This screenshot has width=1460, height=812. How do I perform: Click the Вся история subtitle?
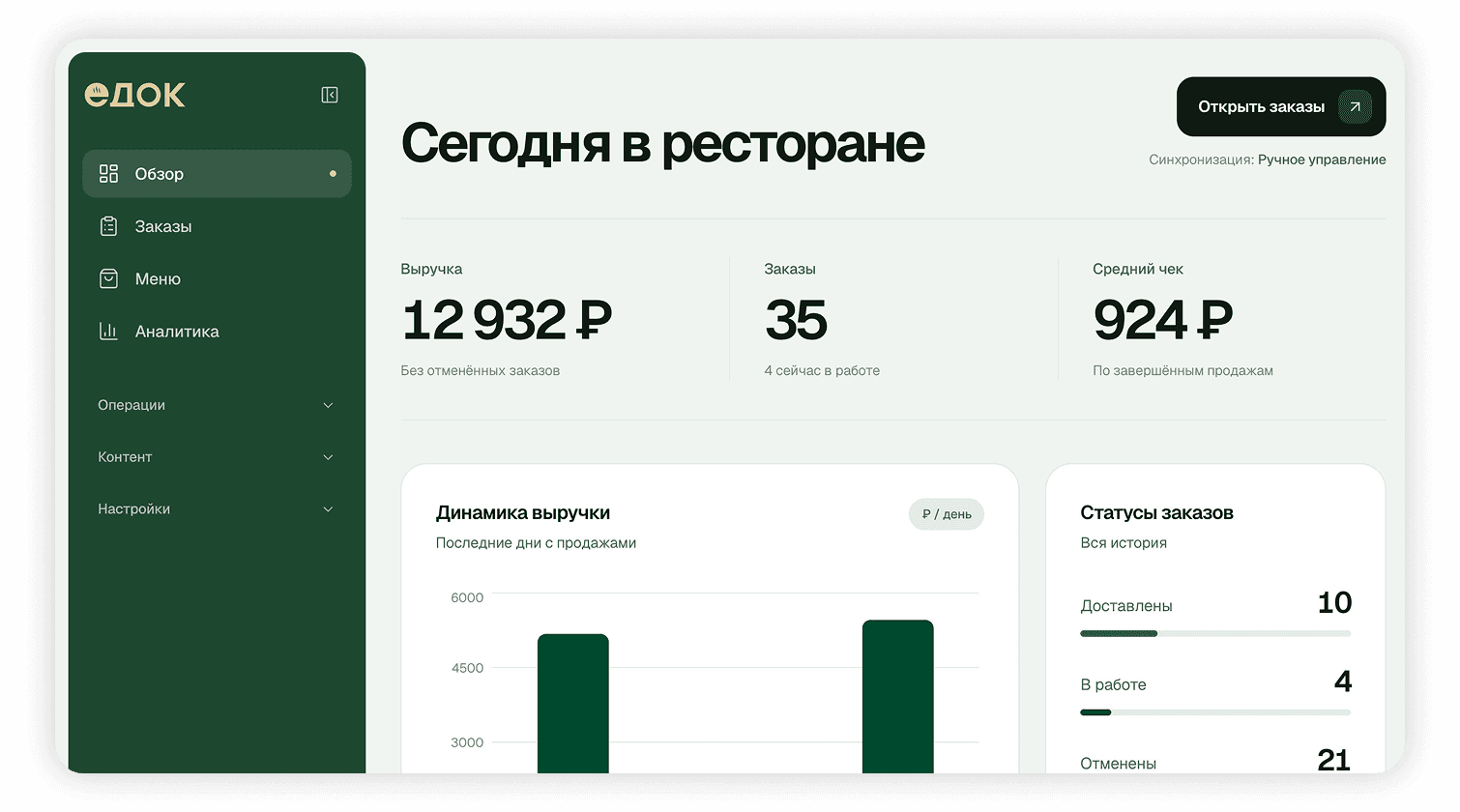[x=1124, y=543]
